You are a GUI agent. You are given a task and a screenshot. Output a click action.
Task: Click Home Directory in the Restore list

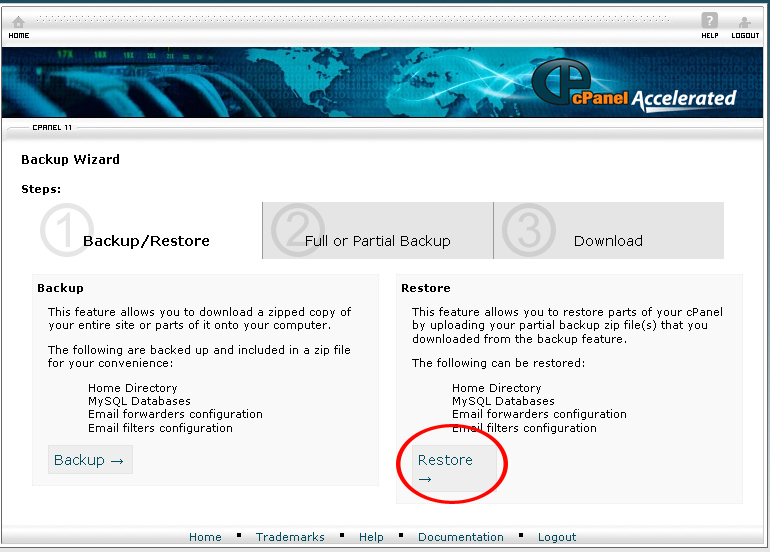point(496,388)
